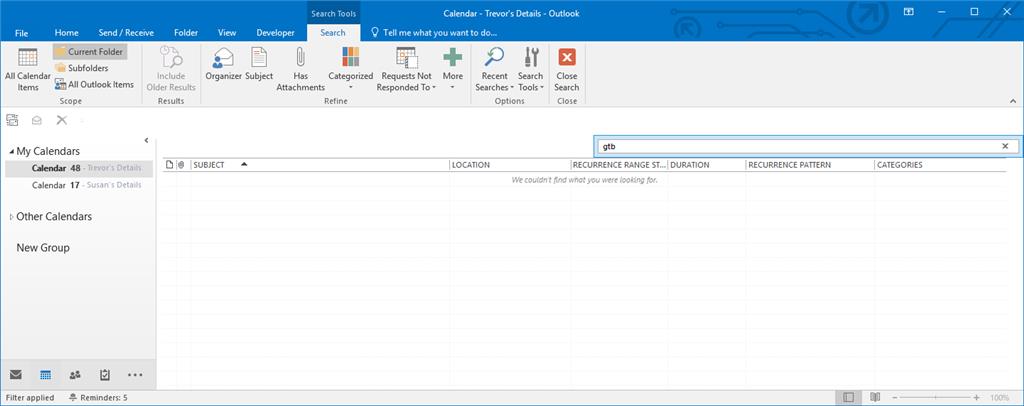Sort by the DURATION column header
1024x406 pixels.
click(x=707, y=165)
